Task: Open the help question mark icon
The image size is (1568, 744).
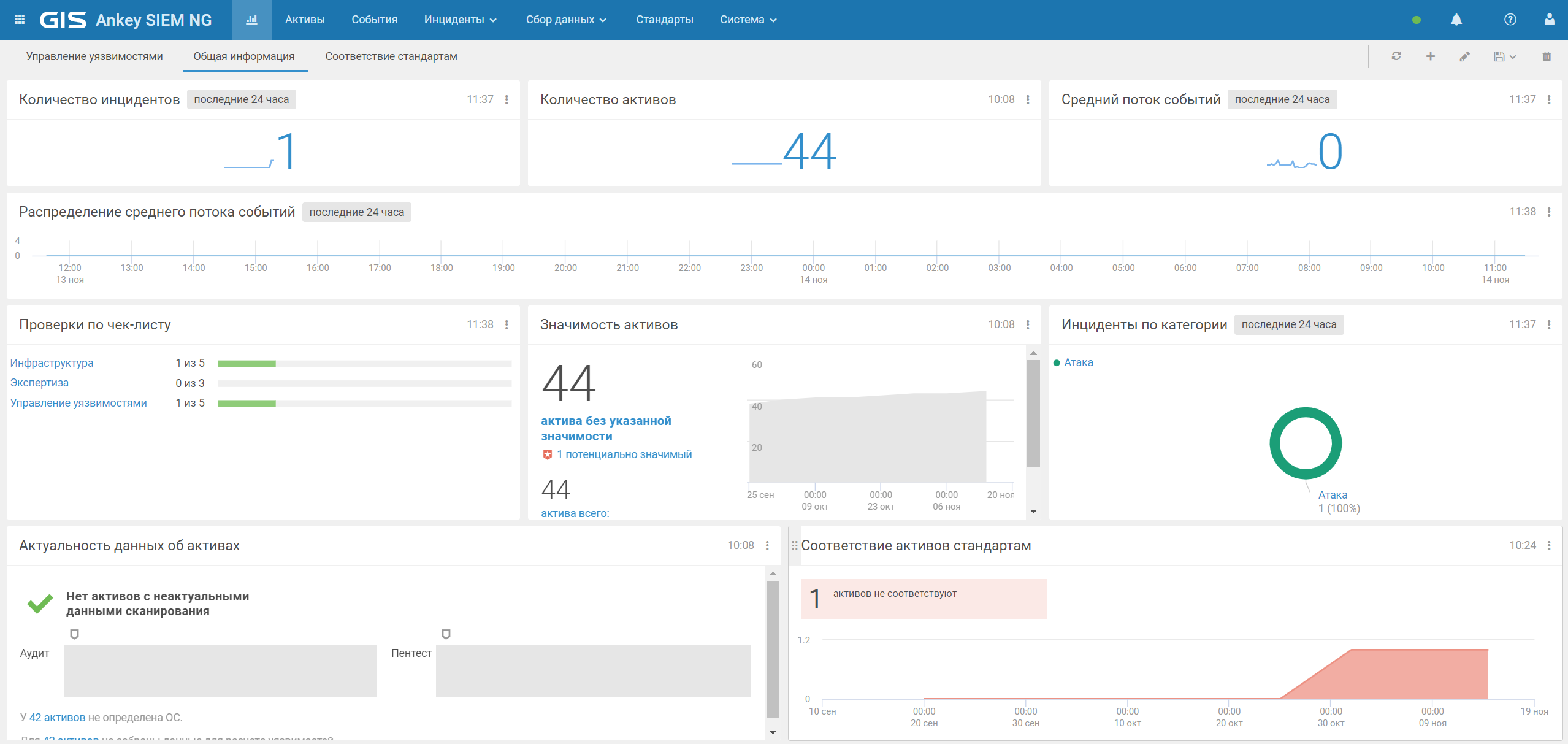Action: point(1510,20)
